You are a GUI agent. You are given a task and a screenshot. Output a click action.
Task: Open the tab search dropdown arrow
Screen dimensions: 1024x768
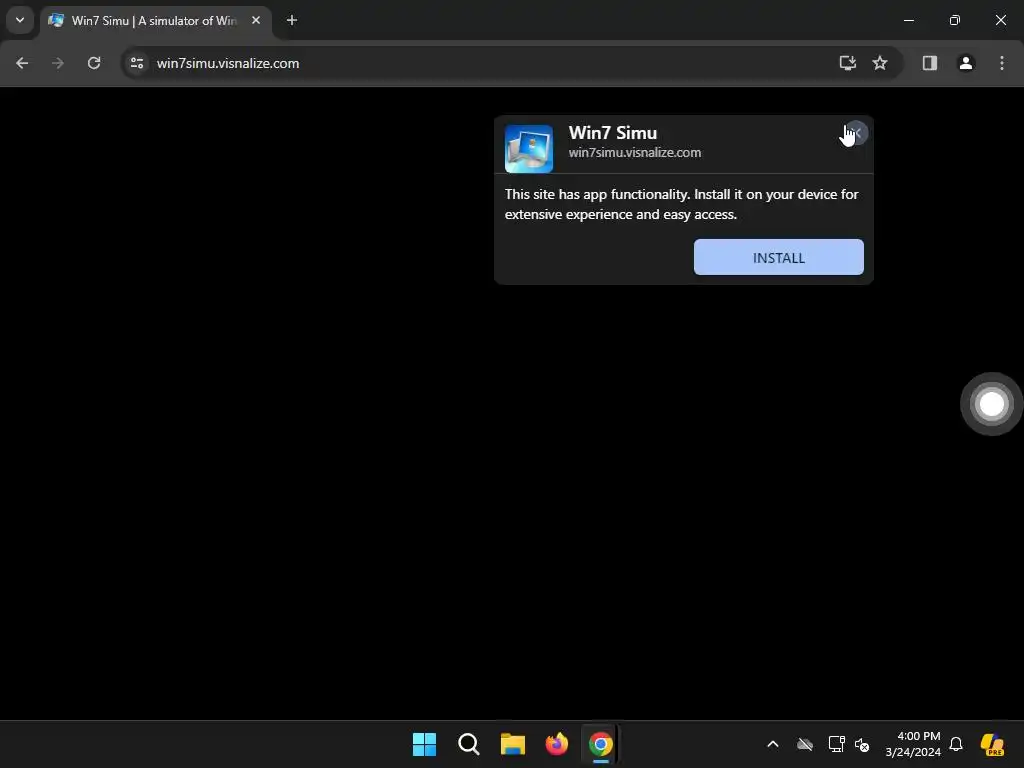tap(20, 20)
